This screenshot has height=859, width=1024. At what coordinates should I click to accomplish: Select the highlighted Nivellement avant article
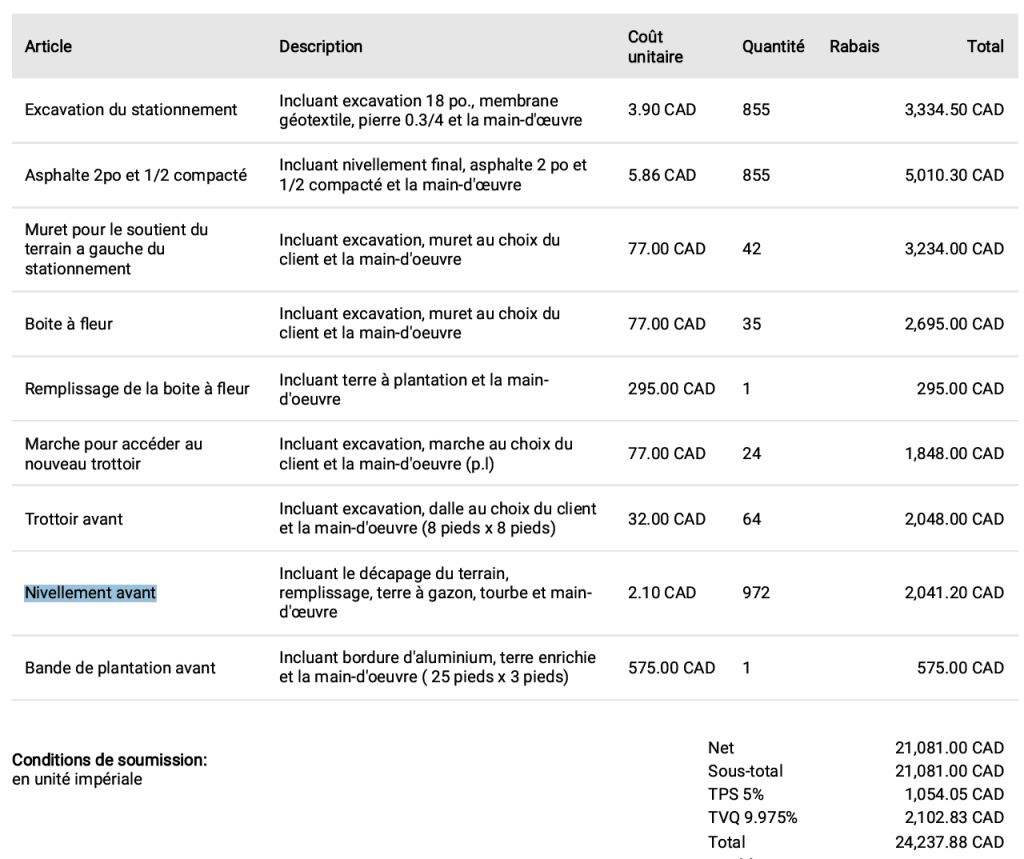(x=90, y=593)
